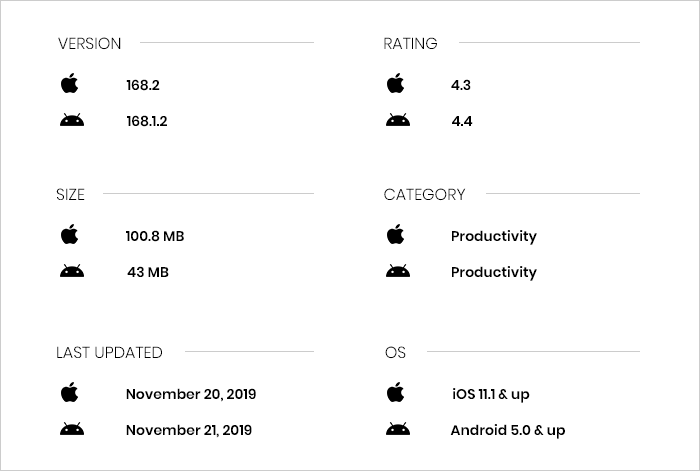Click the Android icon under Rating
The height and width of the screenshot is (471, 700).
[397, 121]
